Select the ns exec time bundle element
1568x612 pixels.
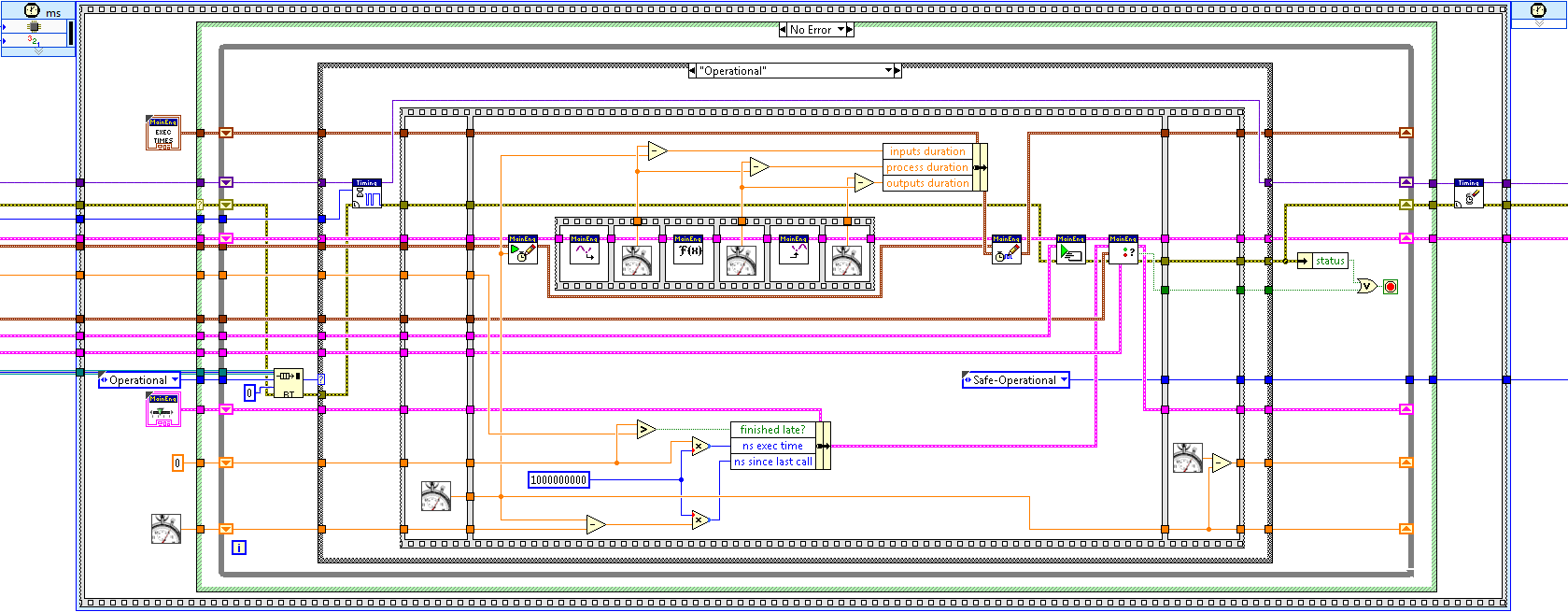pyautogui.click(x=772, y=446)
